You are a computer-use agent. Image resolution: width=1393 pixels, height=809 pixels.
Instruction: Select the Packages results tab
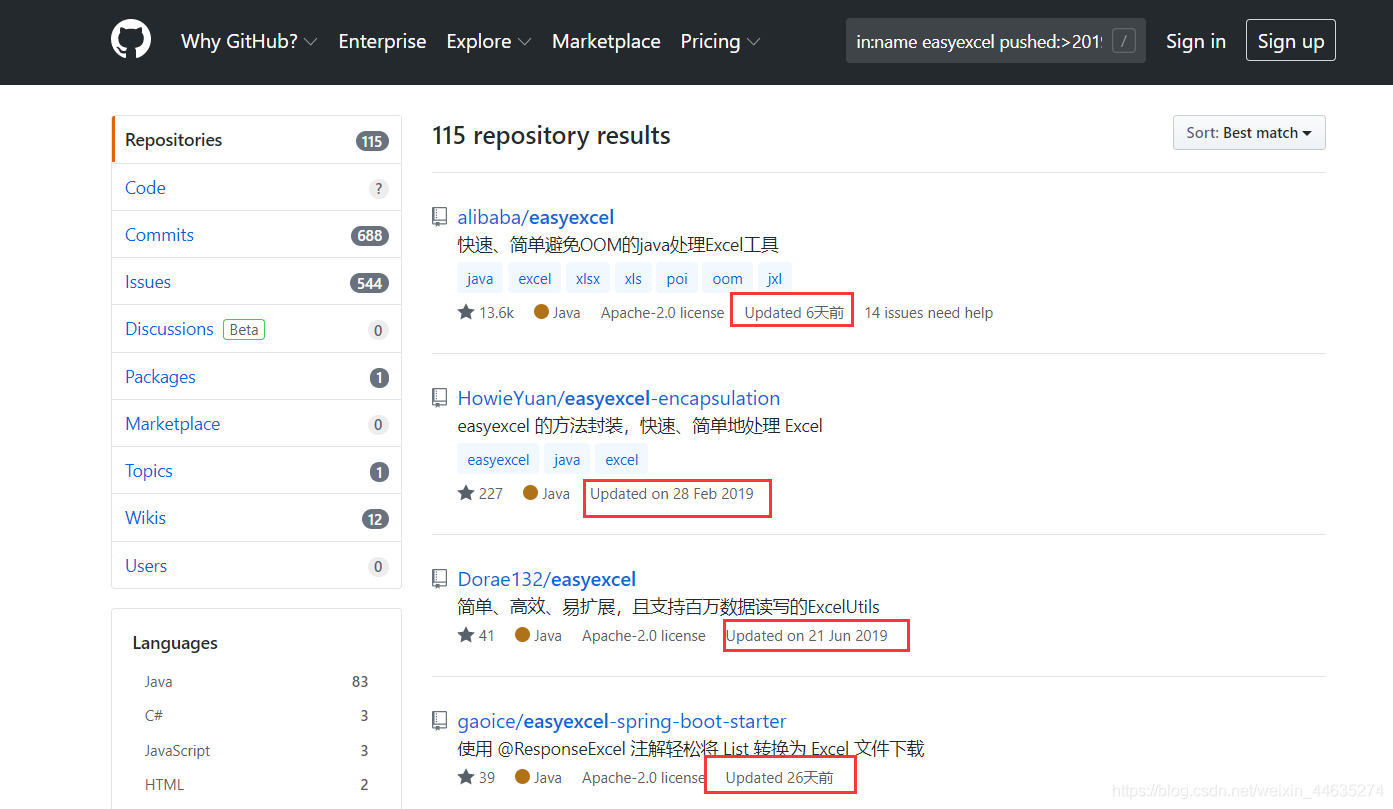pyautogui.click(x=256, y=376)
